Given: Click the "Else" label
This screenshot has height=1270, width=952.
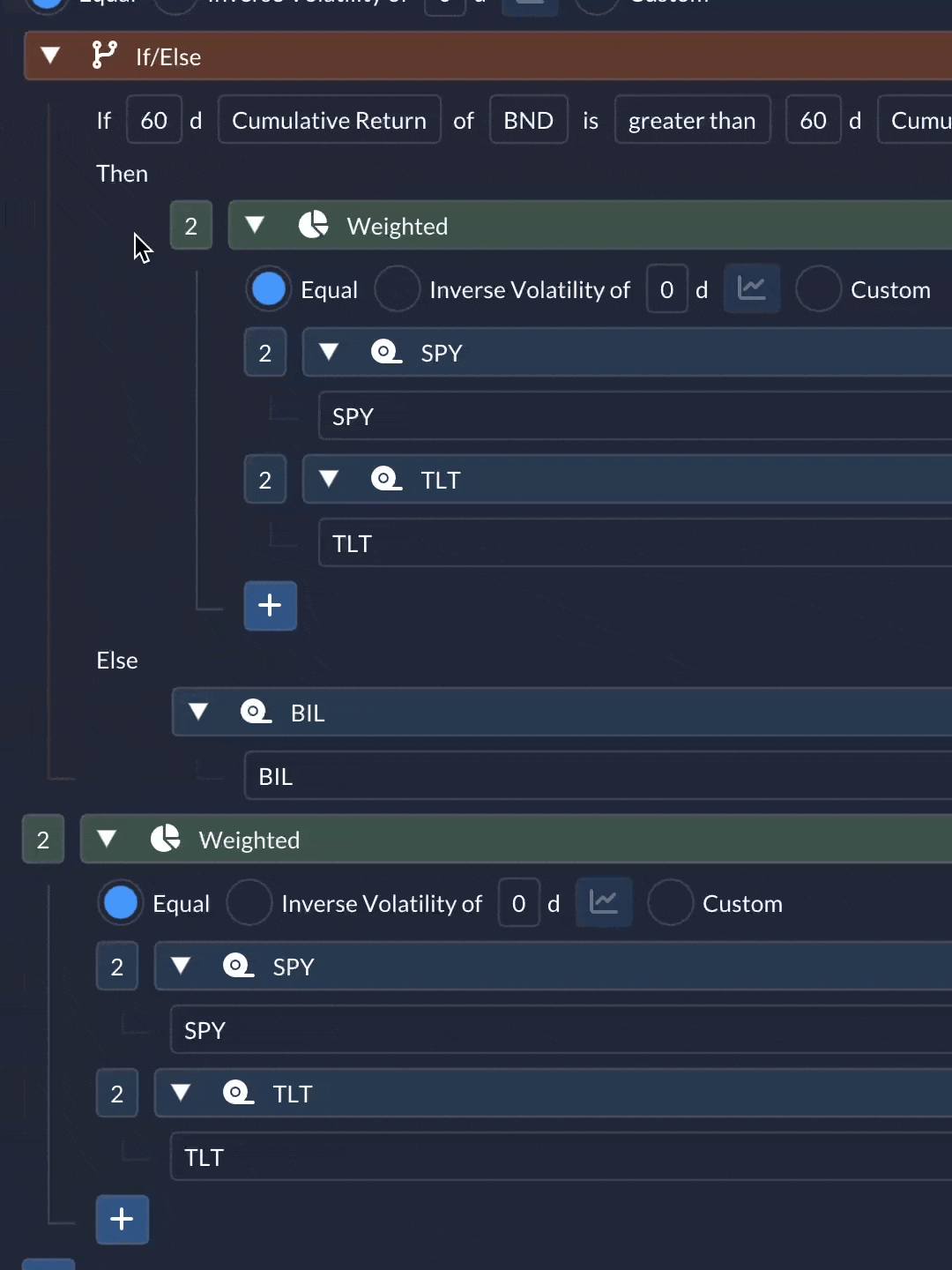Looking at the screenshot, I should pos(117,661).
